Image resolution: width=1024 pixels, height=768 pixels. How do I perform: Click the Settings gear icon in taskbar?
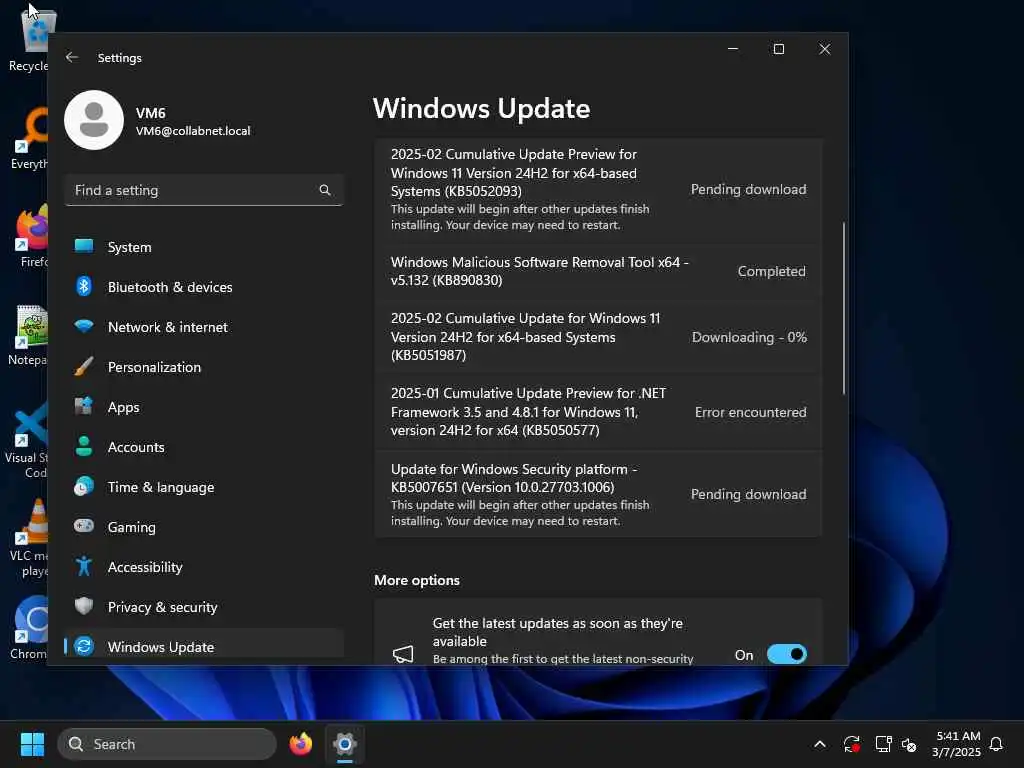345,744
